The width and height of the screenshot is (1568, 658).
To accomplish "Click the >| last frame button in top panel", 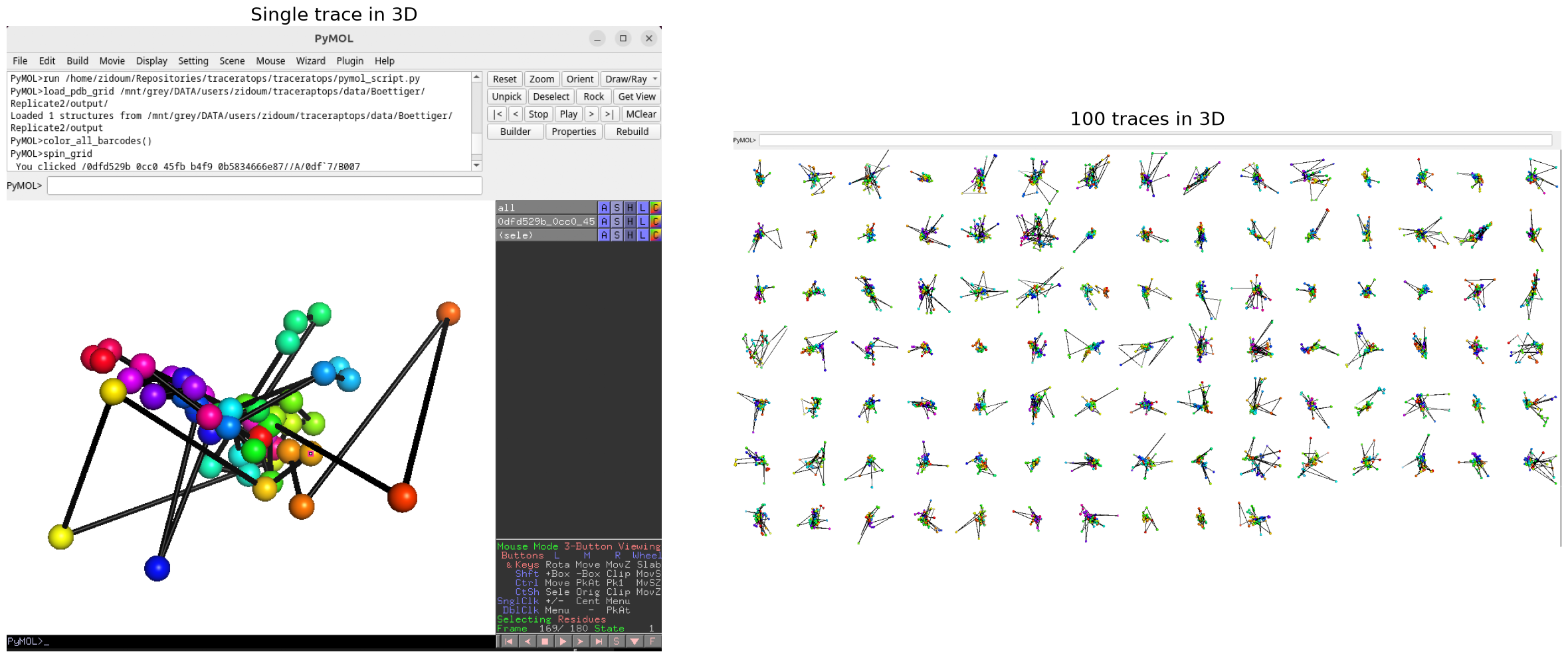I will pos(609,114).
